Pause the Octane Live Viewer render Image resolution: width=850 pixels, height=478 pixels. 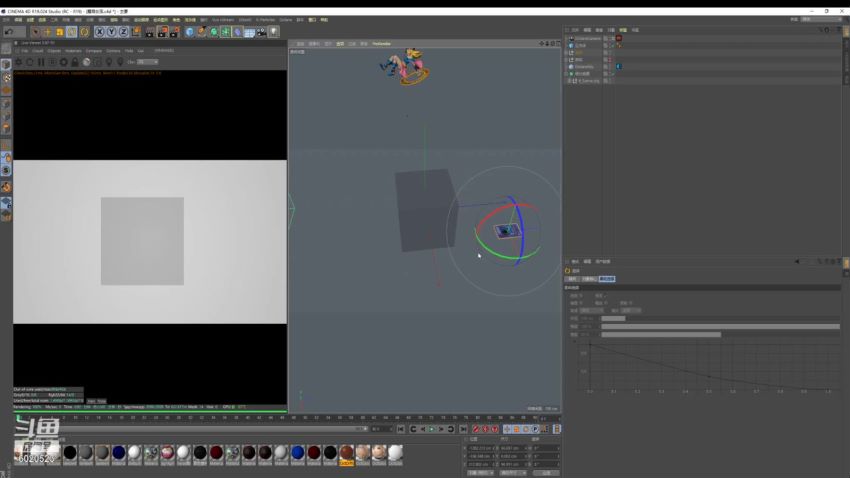pos(41,62)
